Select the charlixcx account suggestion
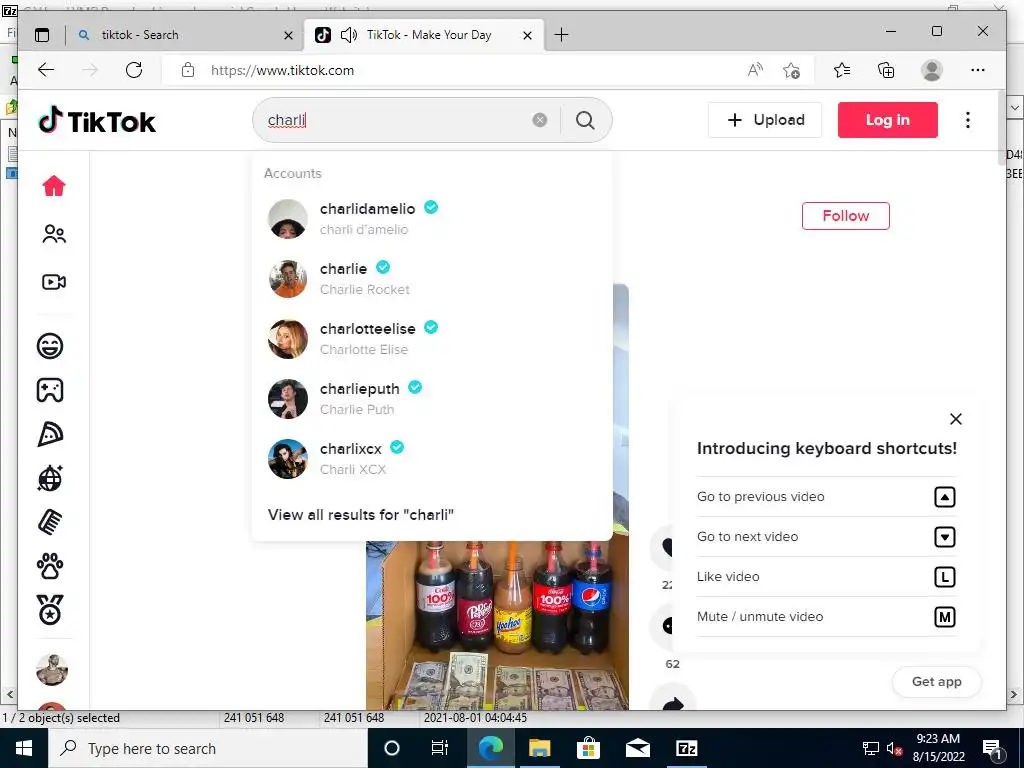The image size is (1024, 768). pyautogui.click(x=431, y=459)
